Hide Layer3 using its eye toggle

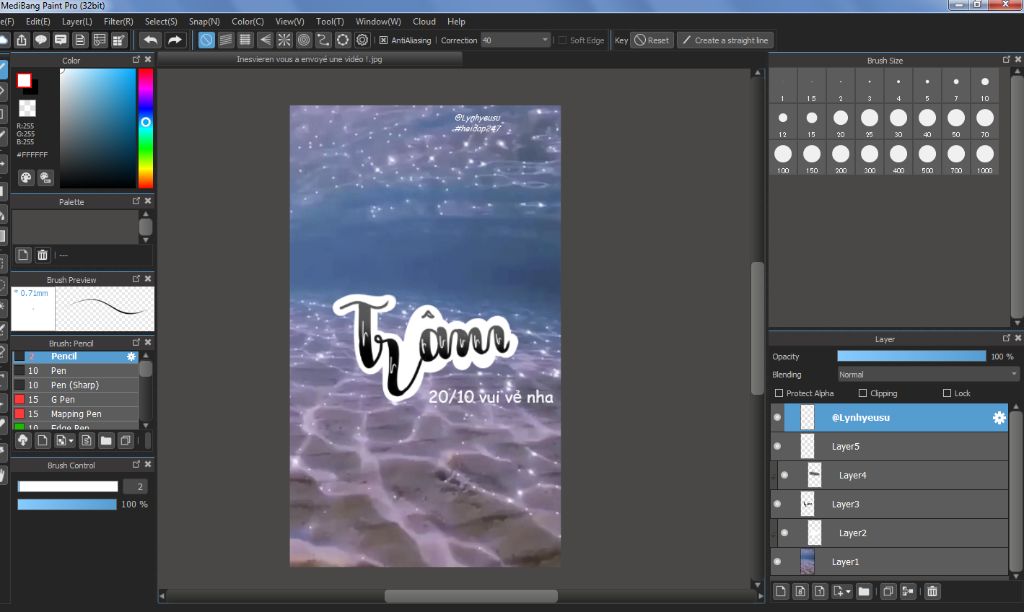(x=777, y=504)
